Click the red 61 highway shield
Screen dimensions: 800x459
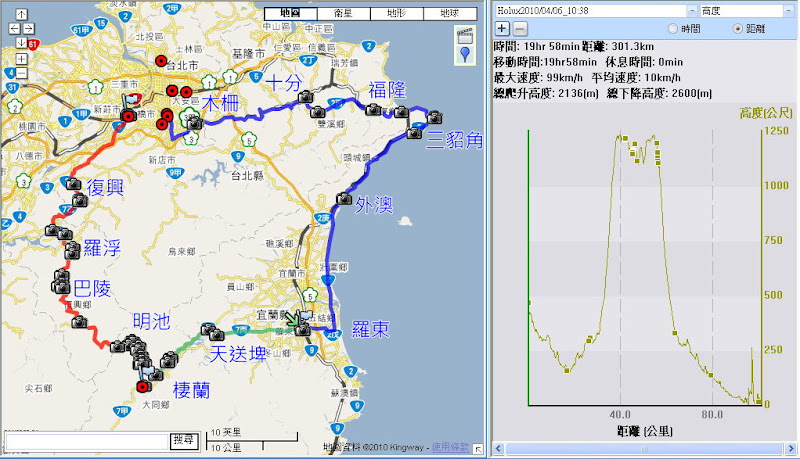pyautogui.click(x=33, y=44)
